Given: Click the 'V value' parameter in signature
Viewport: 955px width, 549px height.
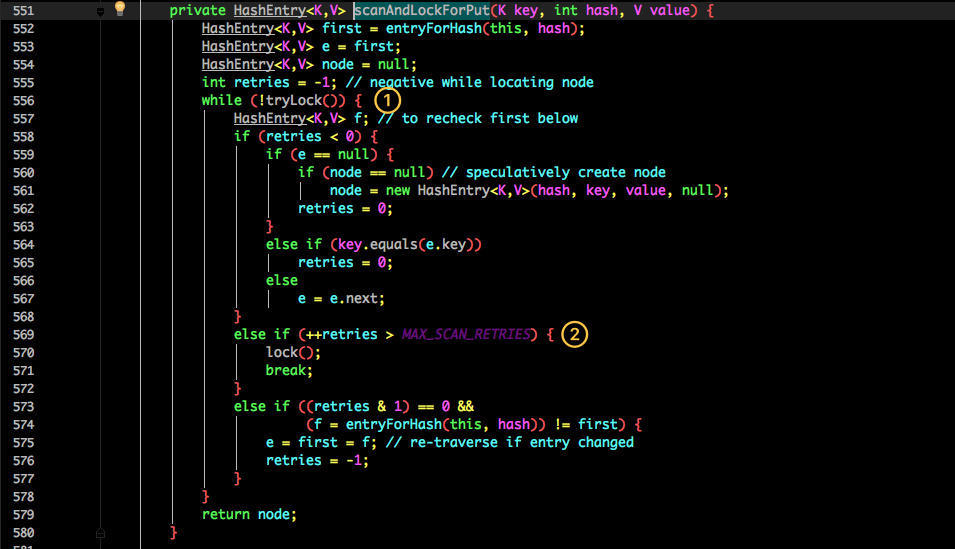Looking at the screenshot, I should coord(662,10).
